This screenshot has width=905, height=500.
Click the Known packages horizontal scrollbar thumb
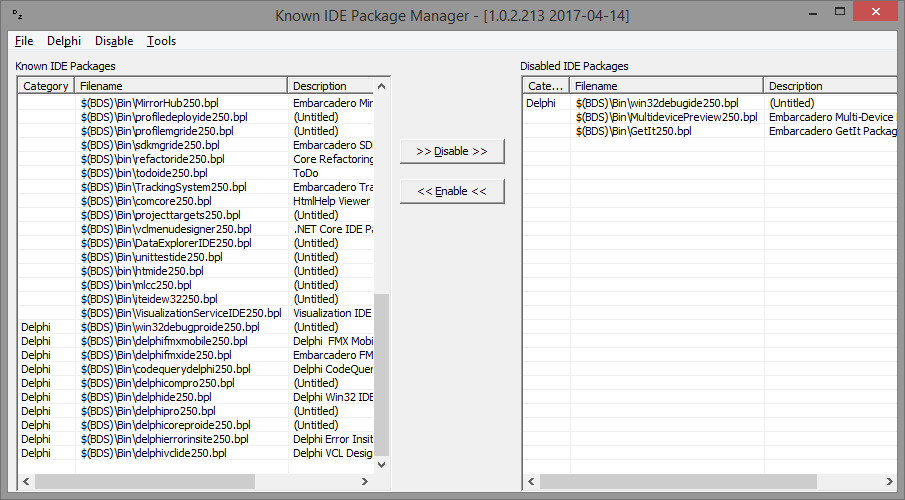(x=145, y=481)
